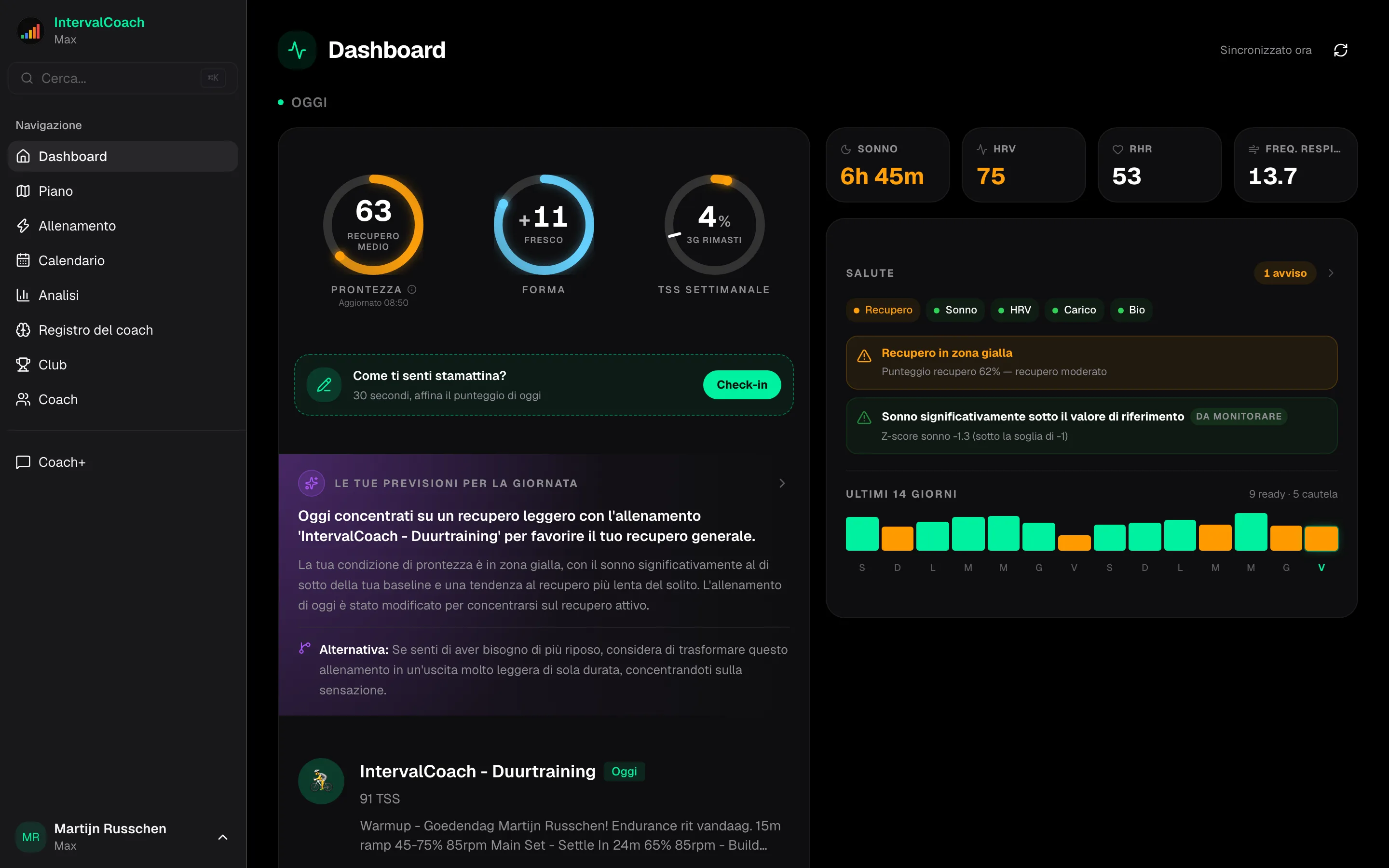This screenshot has height=868, width=1389.
Task: Click today's highlighted V bar
Action: (x=1321, y=539)
